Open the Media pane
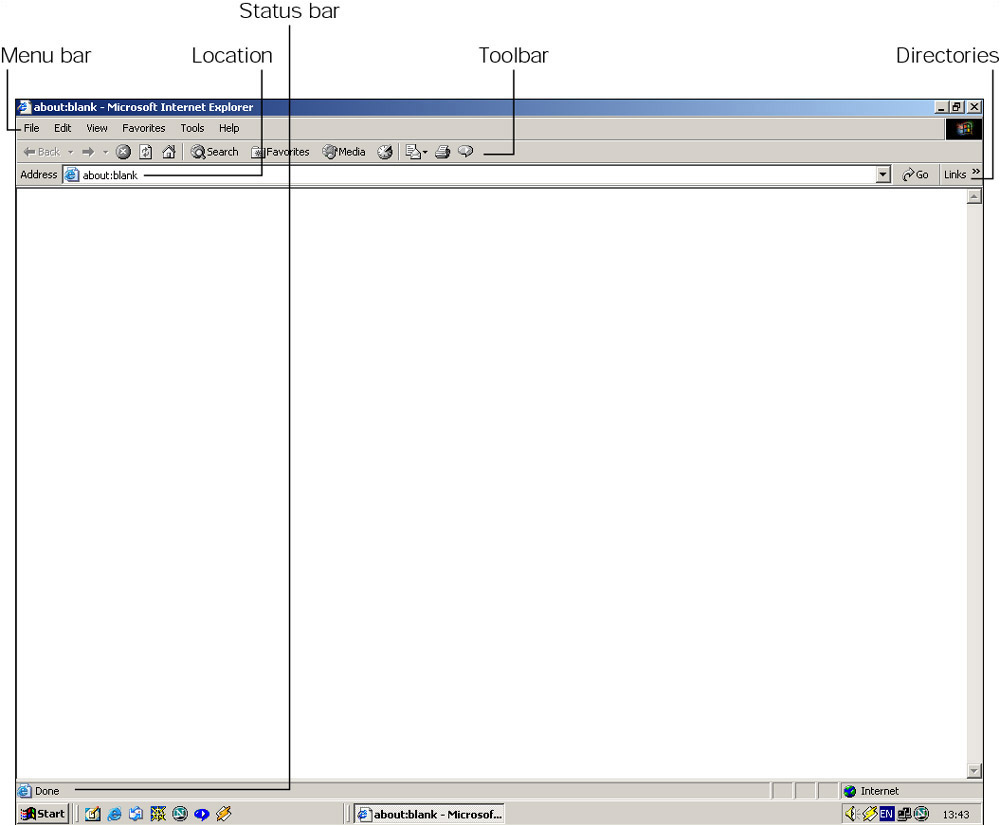This screenshot has width=1000, height=826. click(x=344, y=152)
